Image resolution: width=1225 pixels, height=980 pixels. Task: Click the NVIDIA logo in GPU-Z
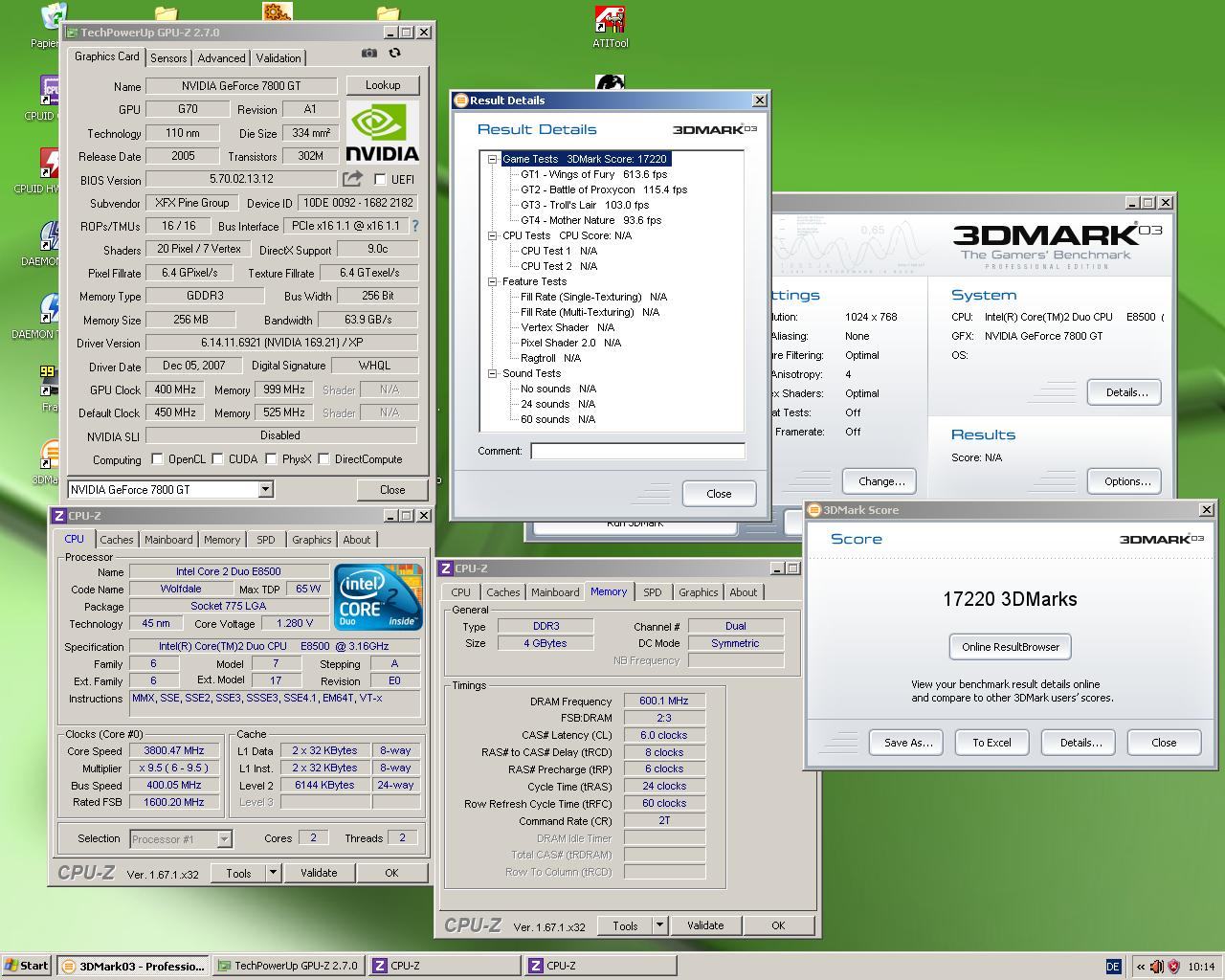coord(382,131)
